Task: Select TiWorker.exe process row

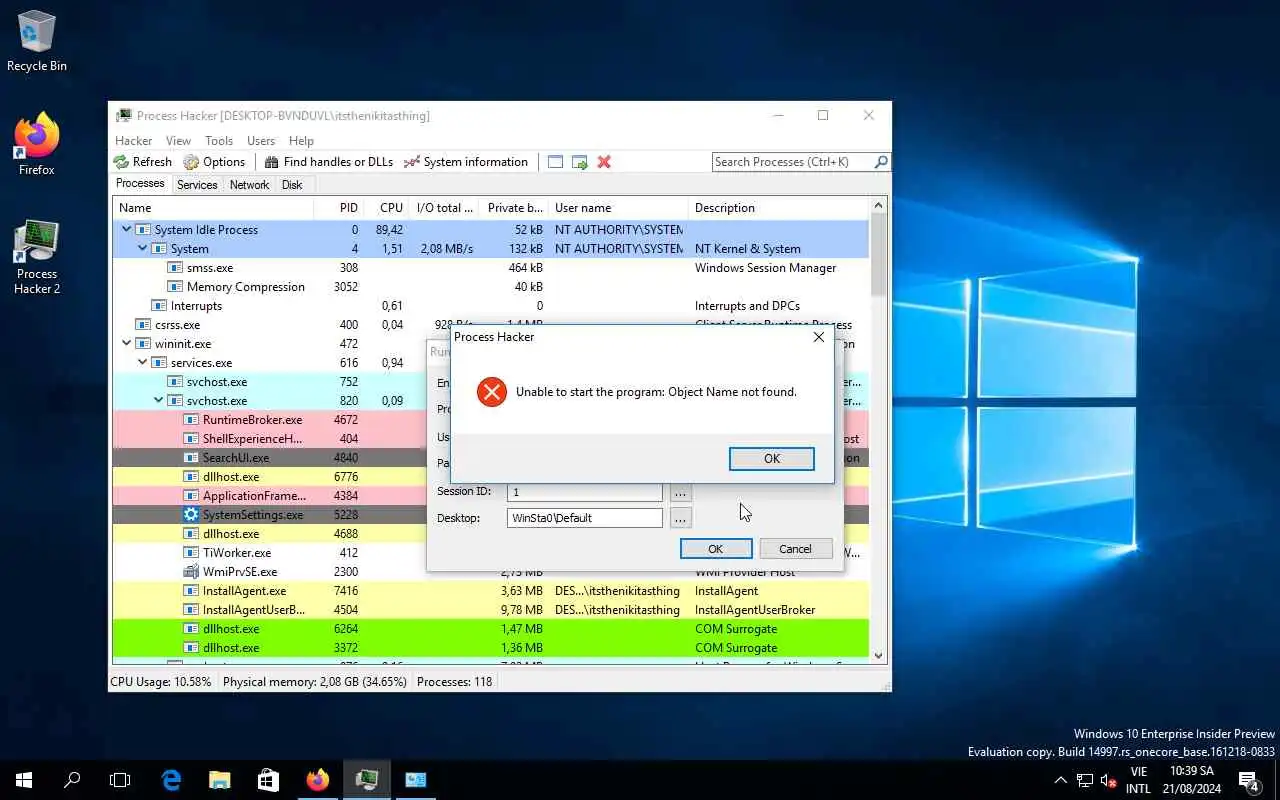Action: [x=491, y=552]
